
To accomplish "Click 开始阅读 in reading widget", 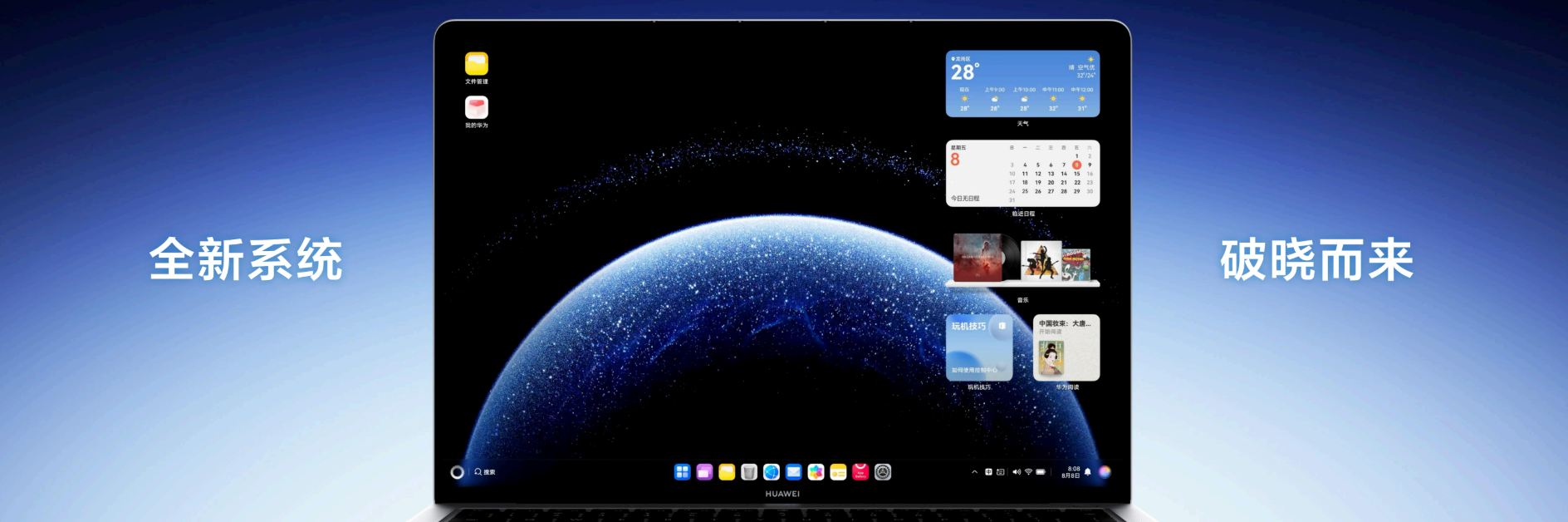I will (1051, 332).
